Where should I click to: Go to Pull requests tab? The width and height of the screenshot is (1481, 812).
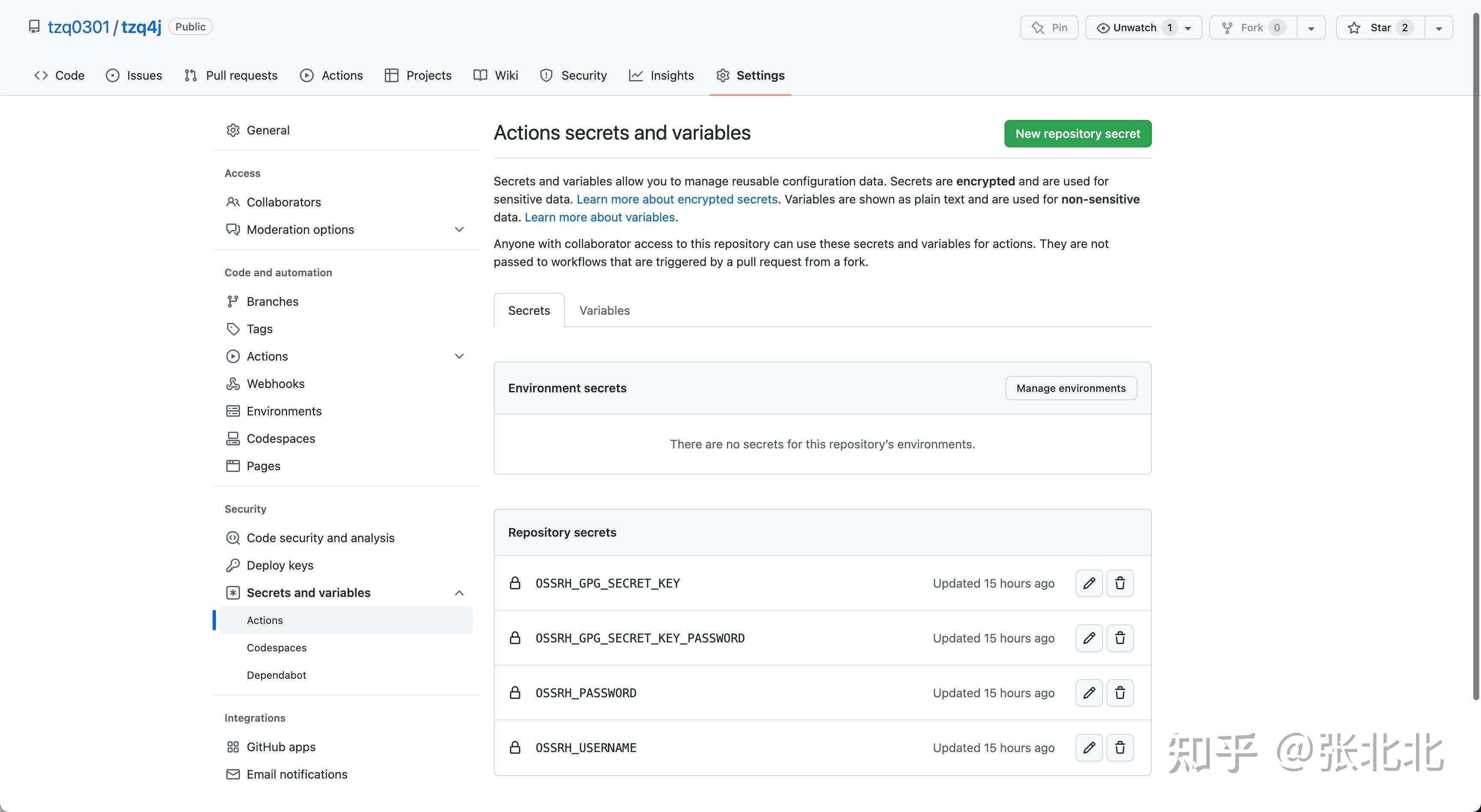(231, 75)
